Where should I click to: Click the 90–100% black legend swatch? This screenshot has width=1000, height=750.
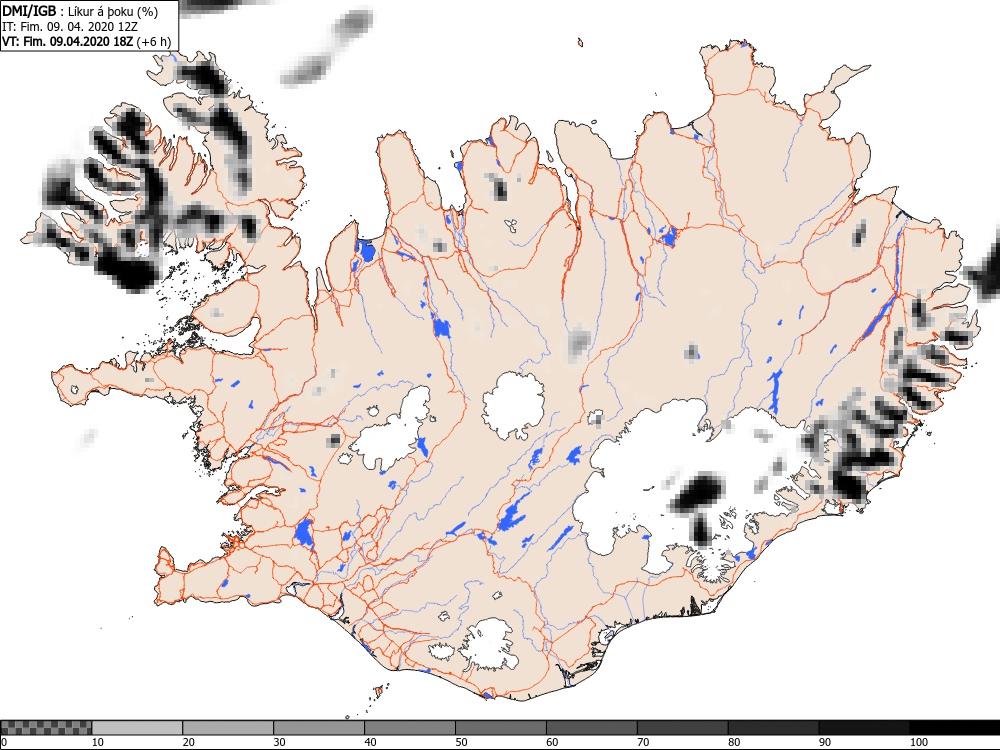coord(864,728)
